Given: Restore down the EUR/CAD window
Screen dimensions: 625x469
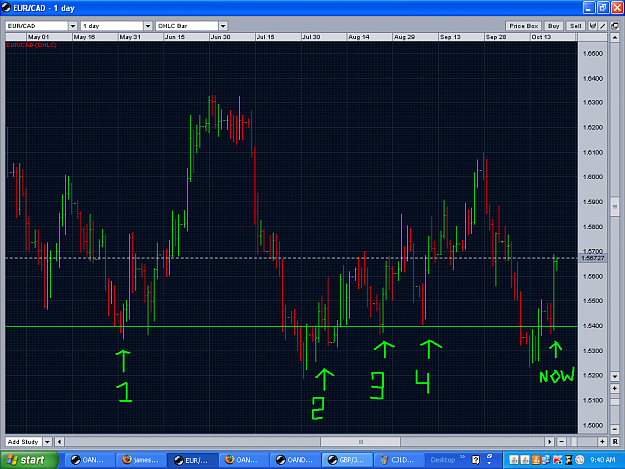Looking at the screenshot, I should pyautogui.click(x=603, y=8).
